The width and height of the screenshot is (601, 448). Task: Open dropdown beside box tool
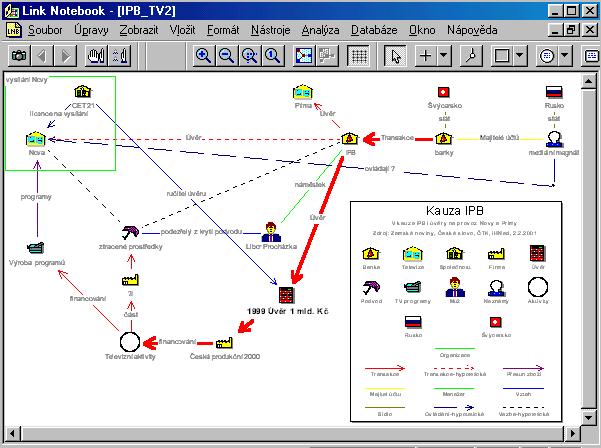click(x=519, y=56)
